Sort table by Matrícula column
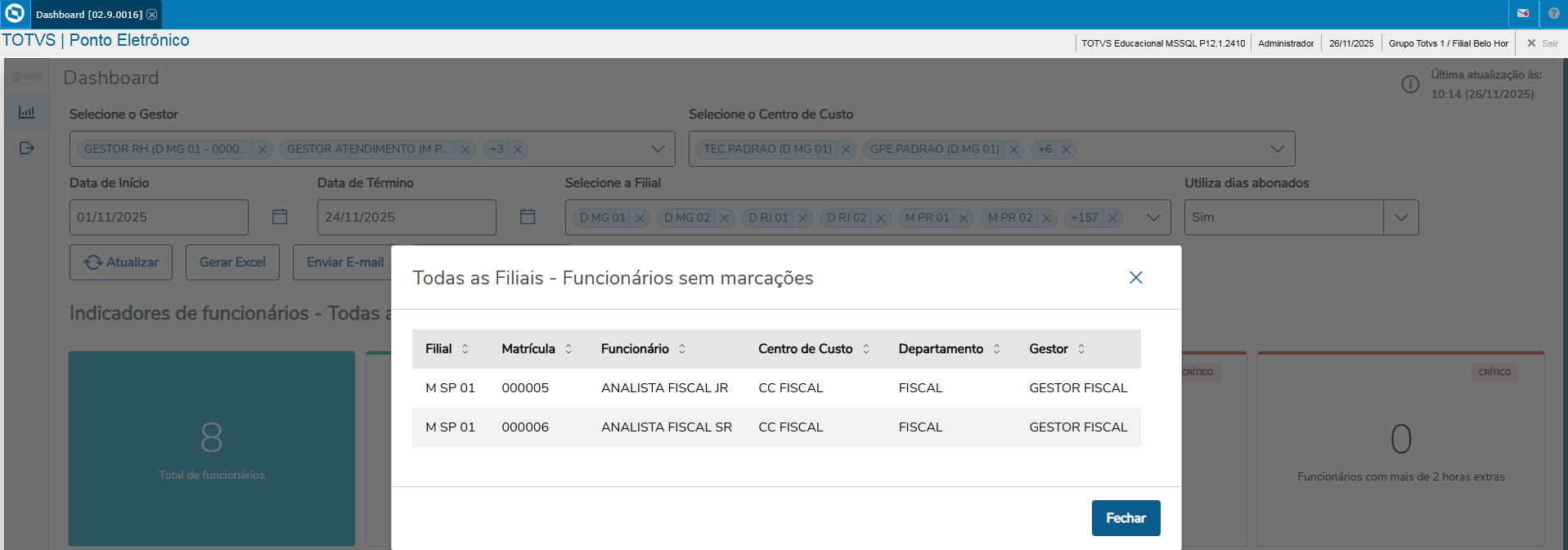 click(x=568, y=349)
